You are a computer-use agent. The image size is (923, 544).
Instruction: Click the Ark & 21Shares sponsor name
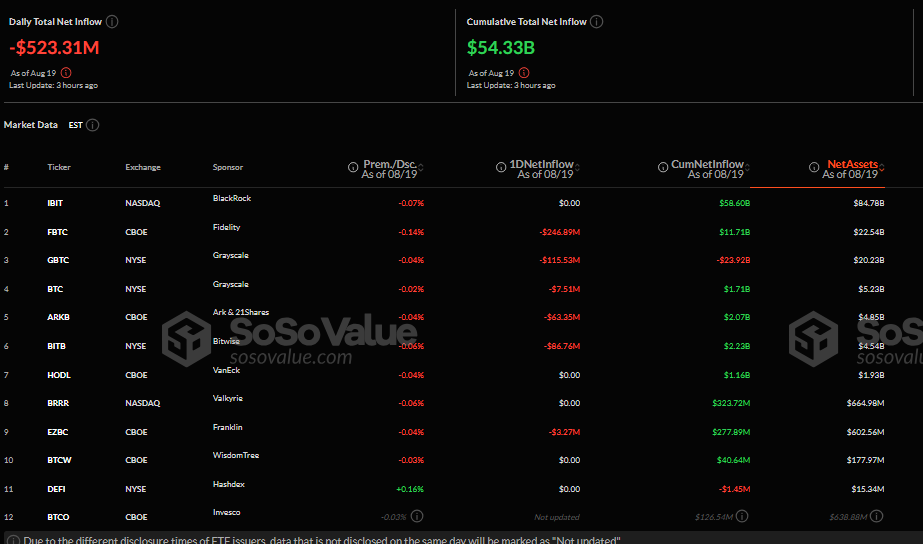(x=241, y=312)
